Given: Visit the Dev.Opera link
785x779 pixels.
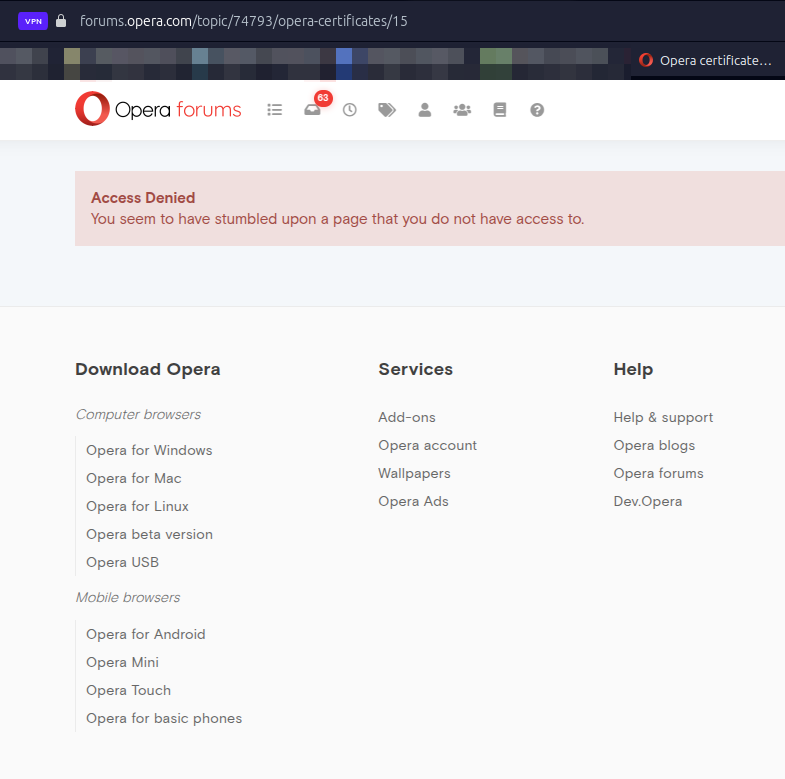Looking at the screenshot, I should click(x=647, y=501).
